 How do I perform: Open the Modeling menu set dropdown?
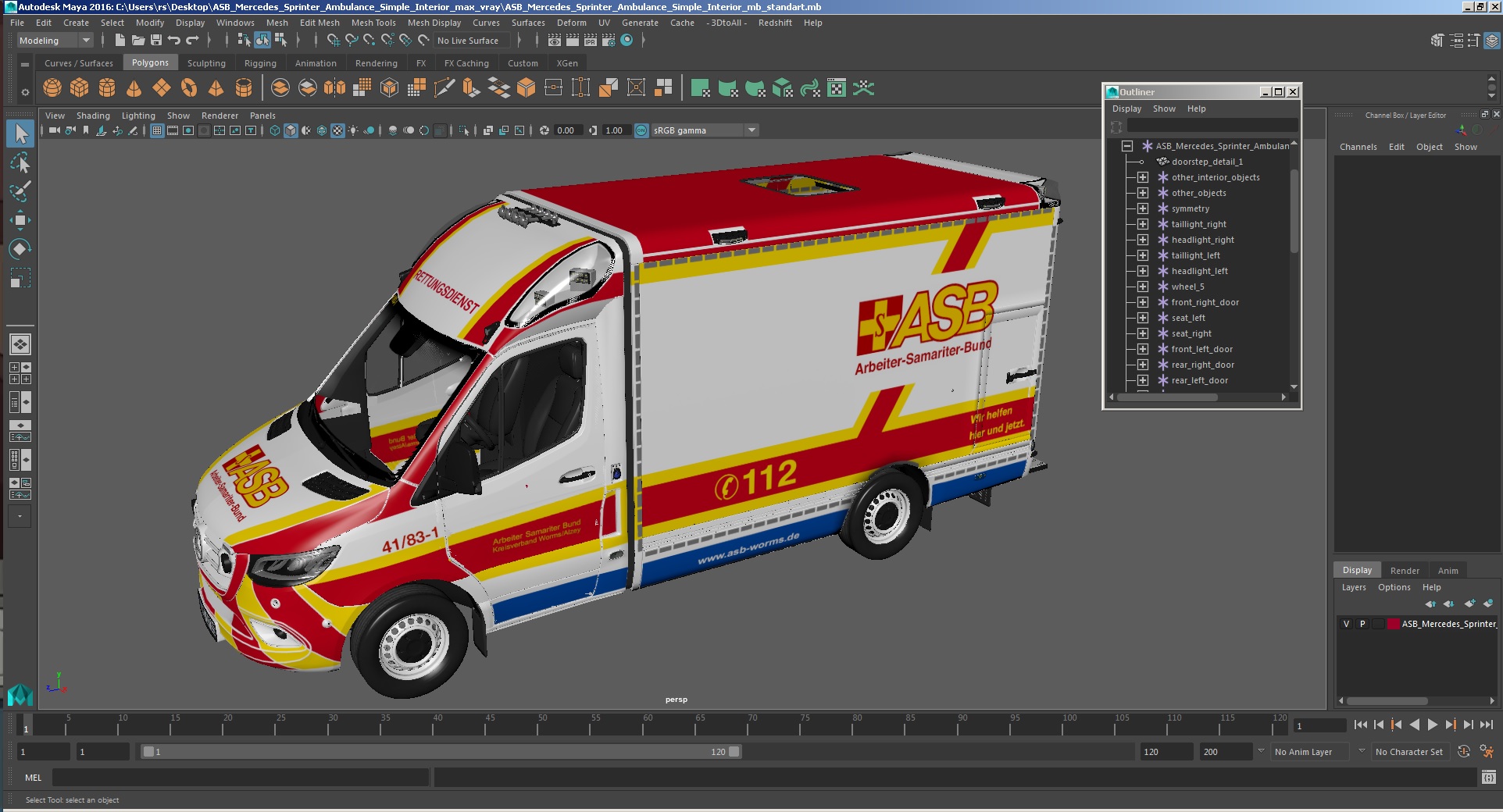55,41
